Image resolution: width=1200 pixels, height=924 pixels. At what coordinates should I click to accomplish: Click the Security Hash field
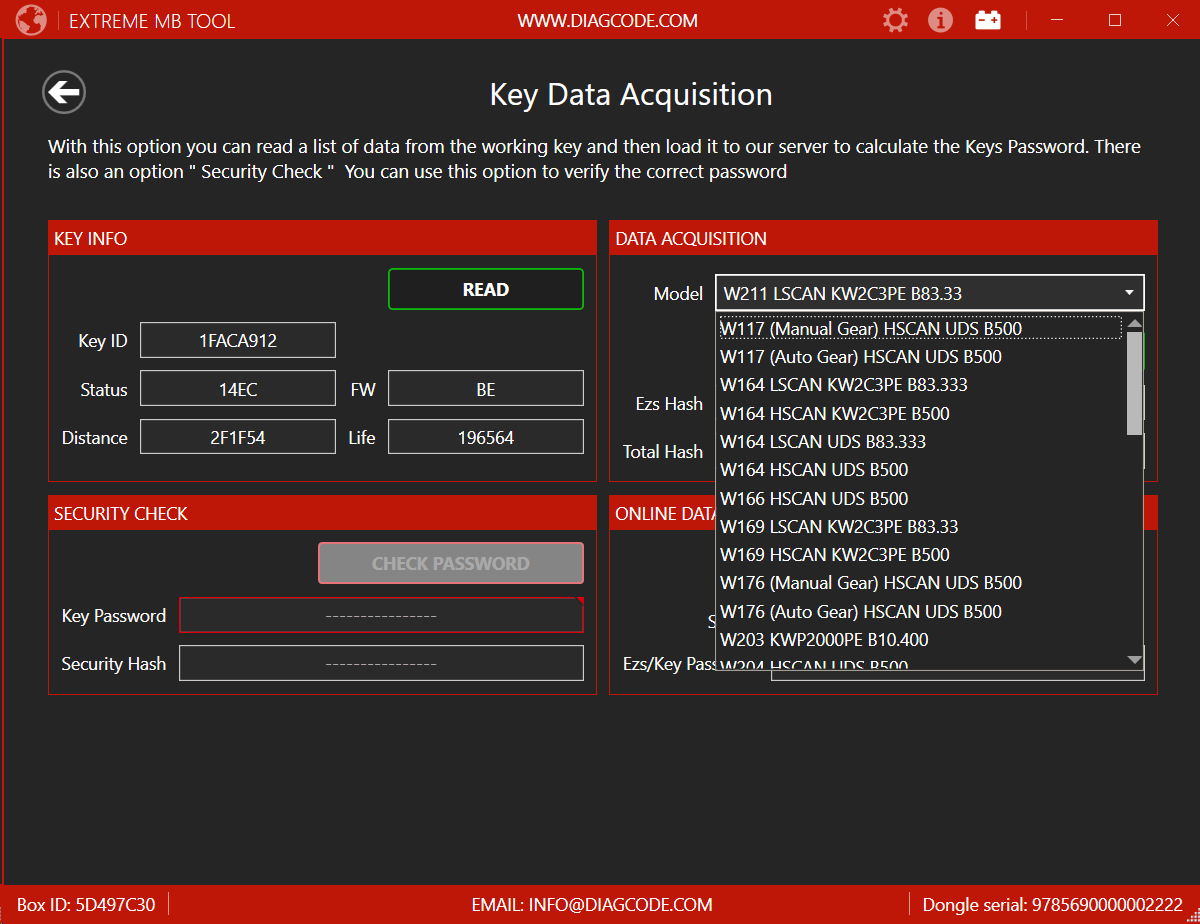coord(381,663)
